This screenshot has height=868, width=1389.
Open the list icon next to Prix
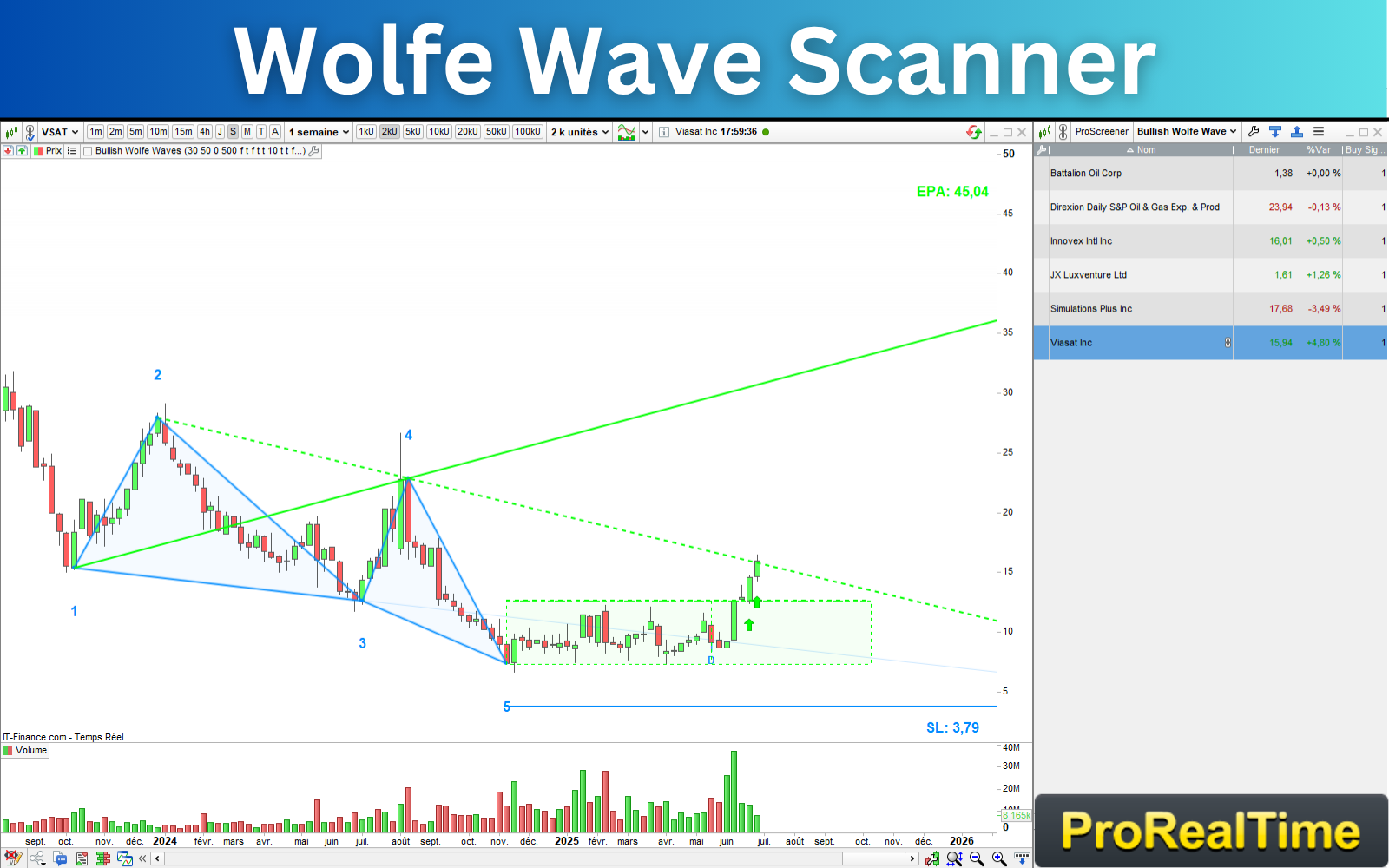(72, 150)
